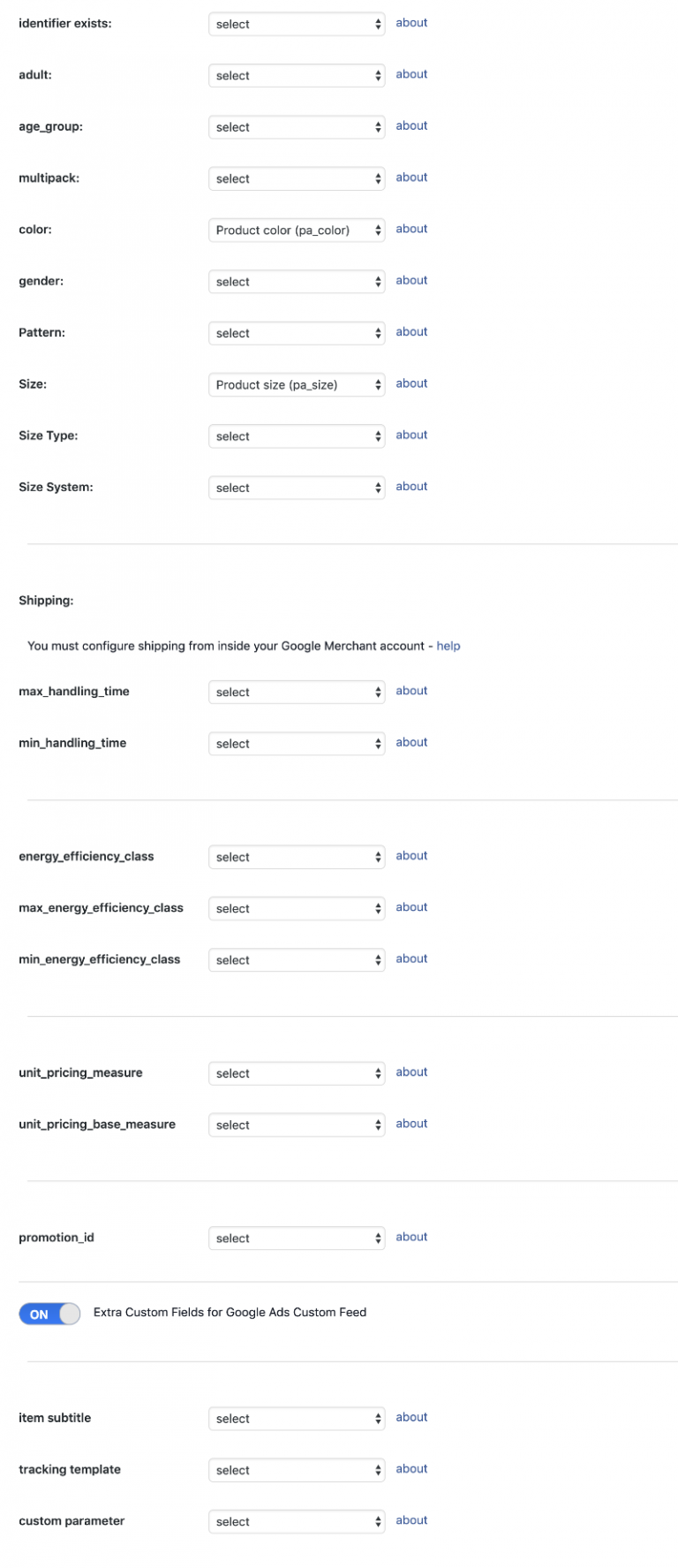The width and height of the screenshot is (678, 1568).
Task: Open about link for item subtitle
Action: point(411,1417)
